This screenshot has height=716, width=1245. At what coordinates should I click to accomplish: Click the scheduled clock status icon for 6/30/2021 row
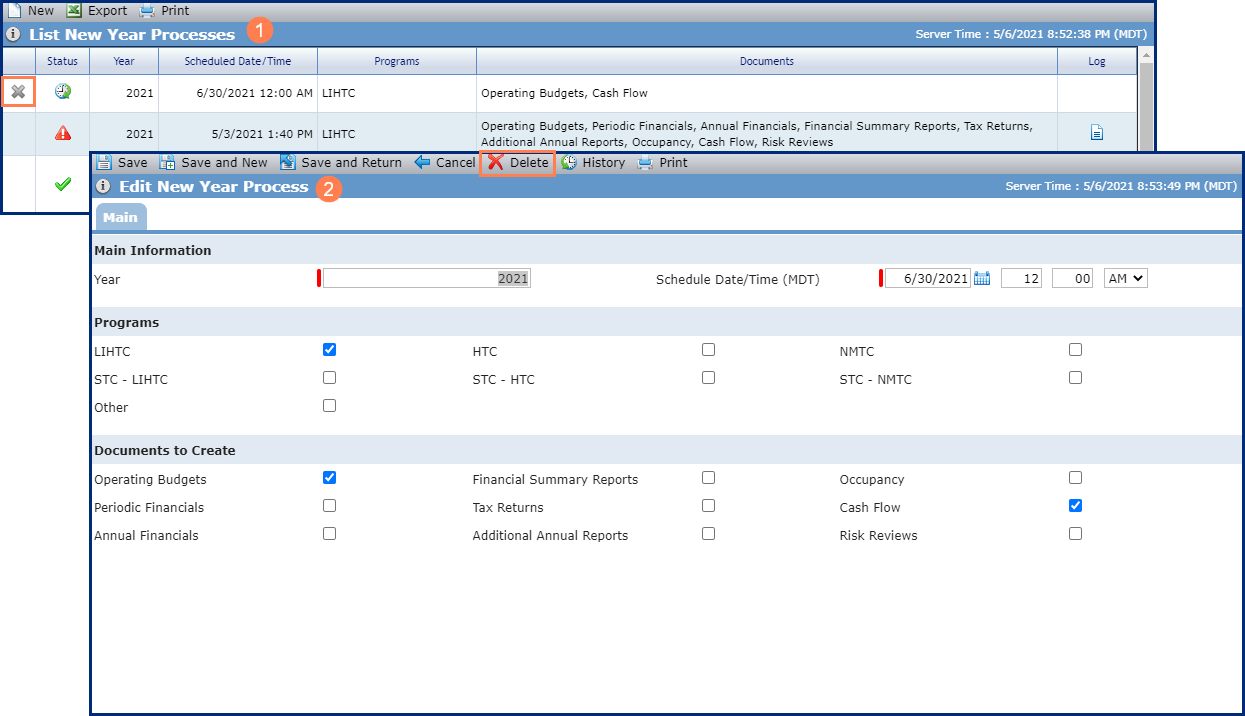point(63,92)
